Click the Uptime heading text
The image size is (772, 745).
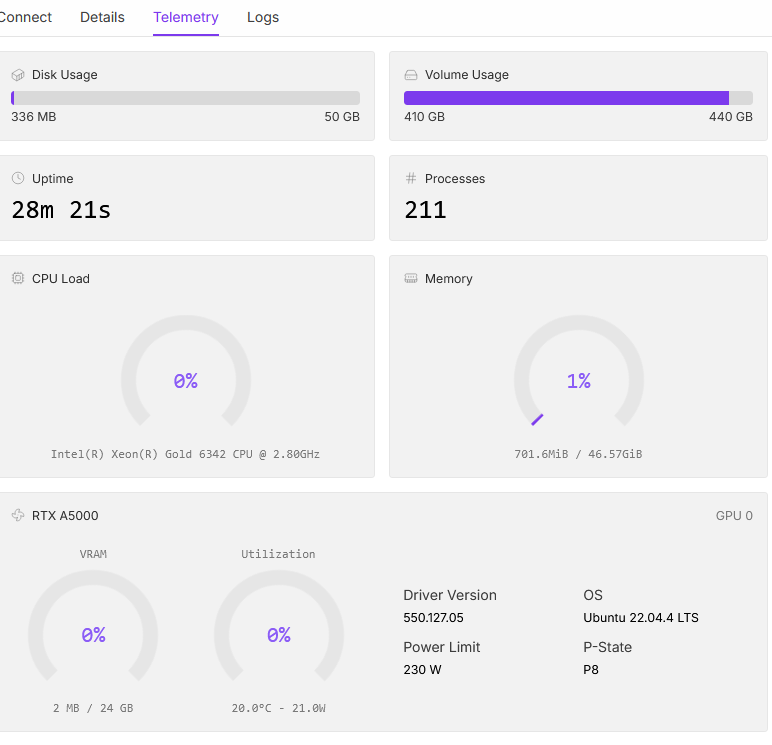click(x=53, y=179)
